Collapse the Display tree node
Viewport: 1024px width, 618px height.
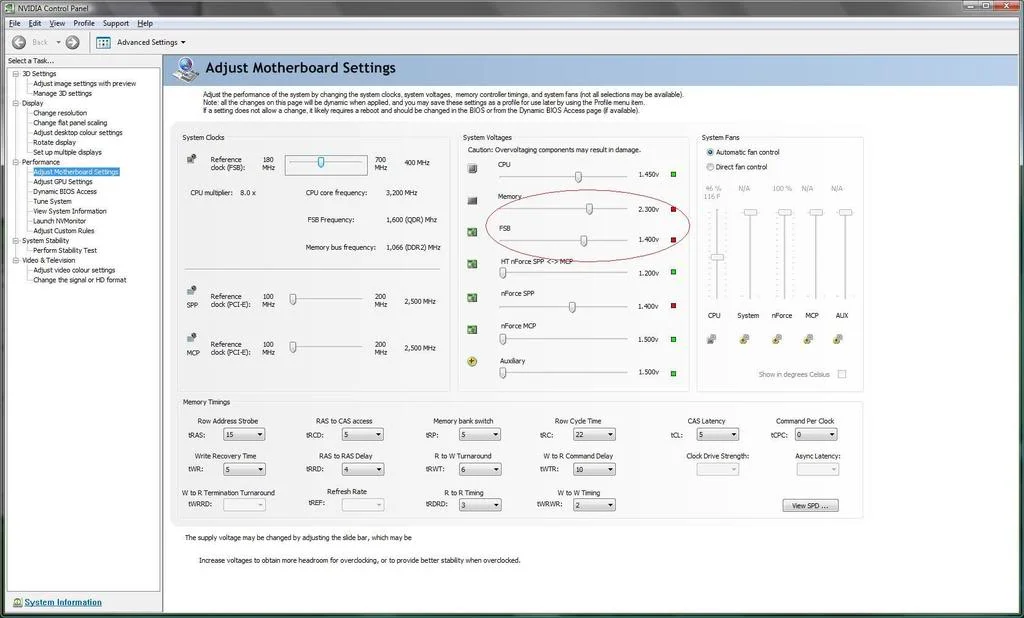pyautogui.click(x=16, y=103)
